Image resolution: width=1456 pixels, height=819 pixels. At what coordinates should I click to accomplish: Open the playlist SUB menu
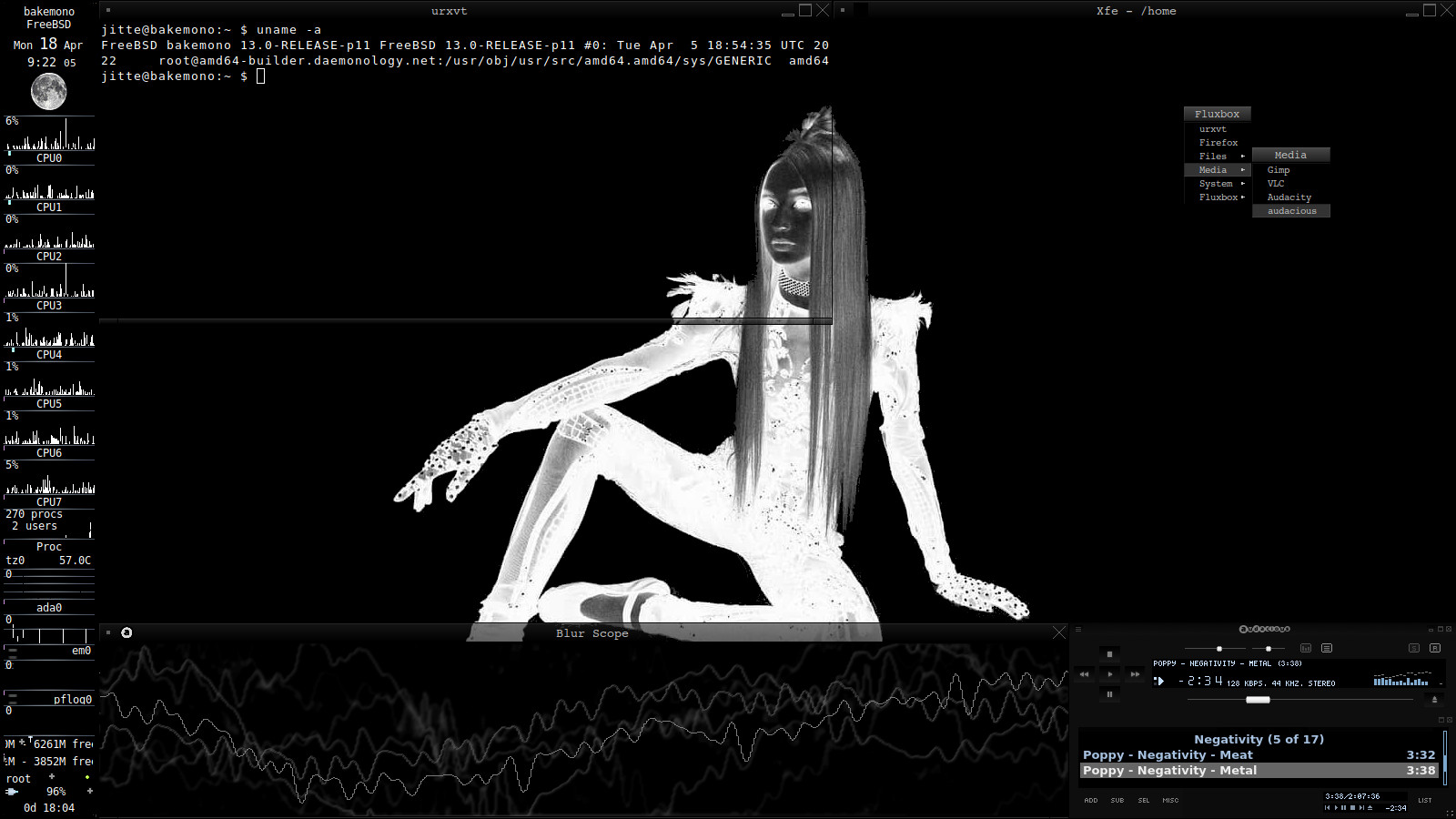[1117, 801]
